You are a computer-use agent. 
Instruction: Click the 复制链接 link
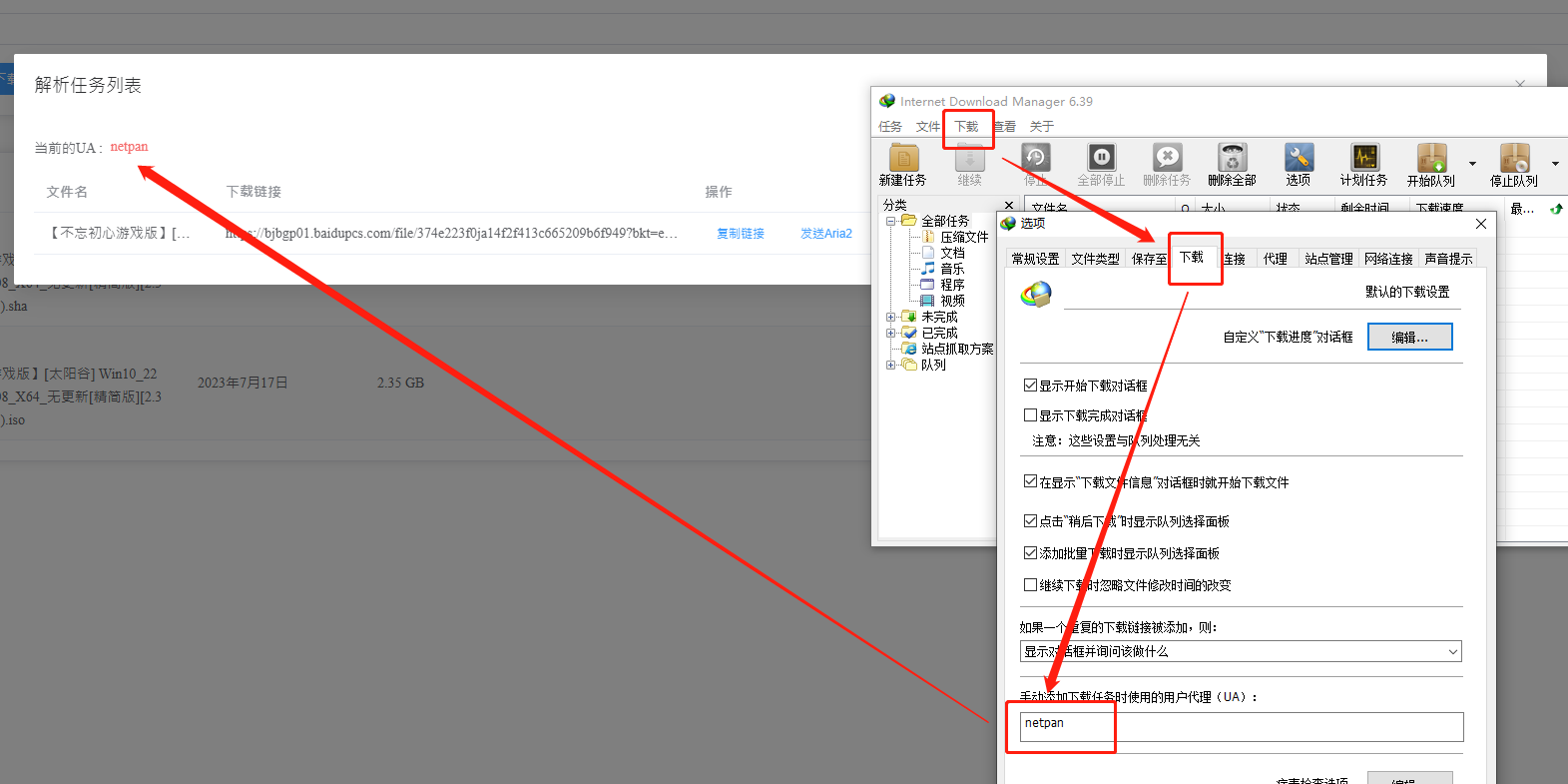(x=741, y=234)
